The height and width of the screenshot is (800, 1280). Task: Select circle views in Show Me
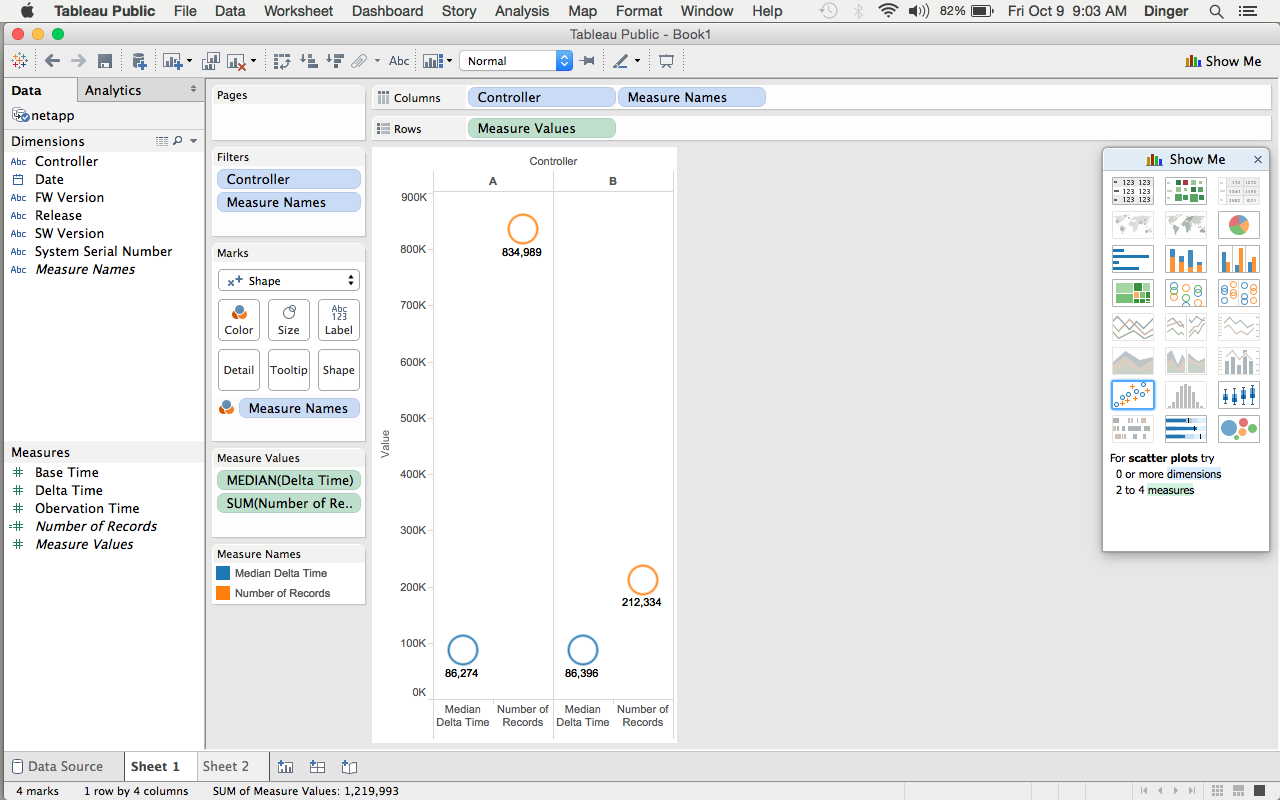click(1186, 293)
